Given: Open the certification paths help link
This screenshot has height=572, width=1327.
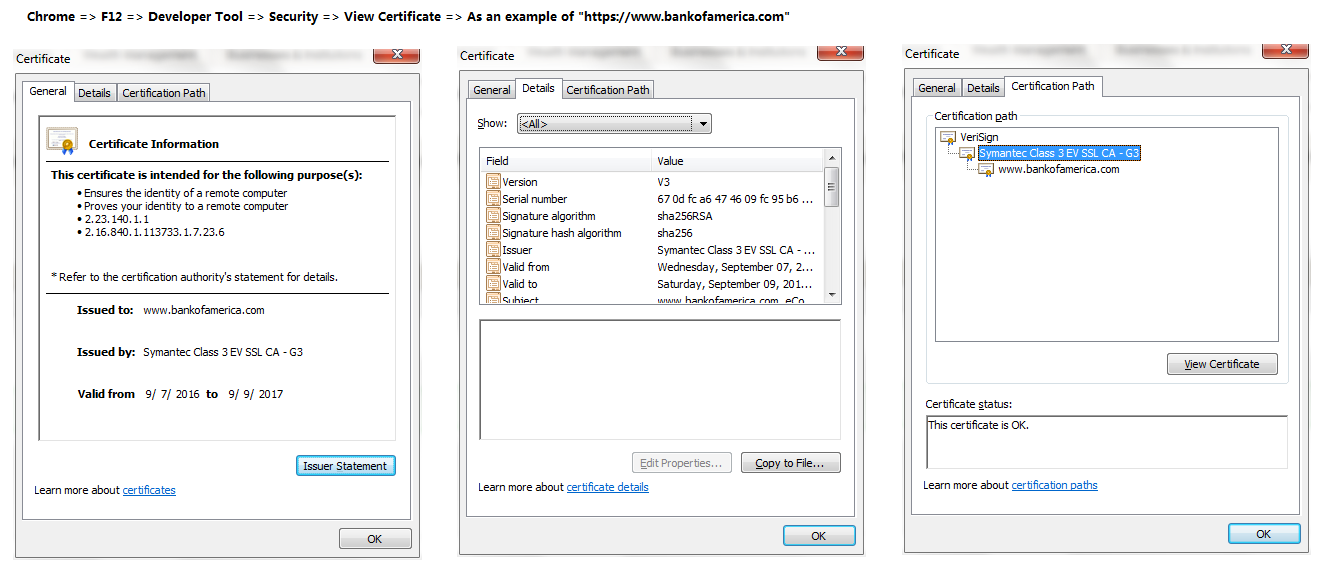Looking at the screenshot, I should [x=1054, y=485].
